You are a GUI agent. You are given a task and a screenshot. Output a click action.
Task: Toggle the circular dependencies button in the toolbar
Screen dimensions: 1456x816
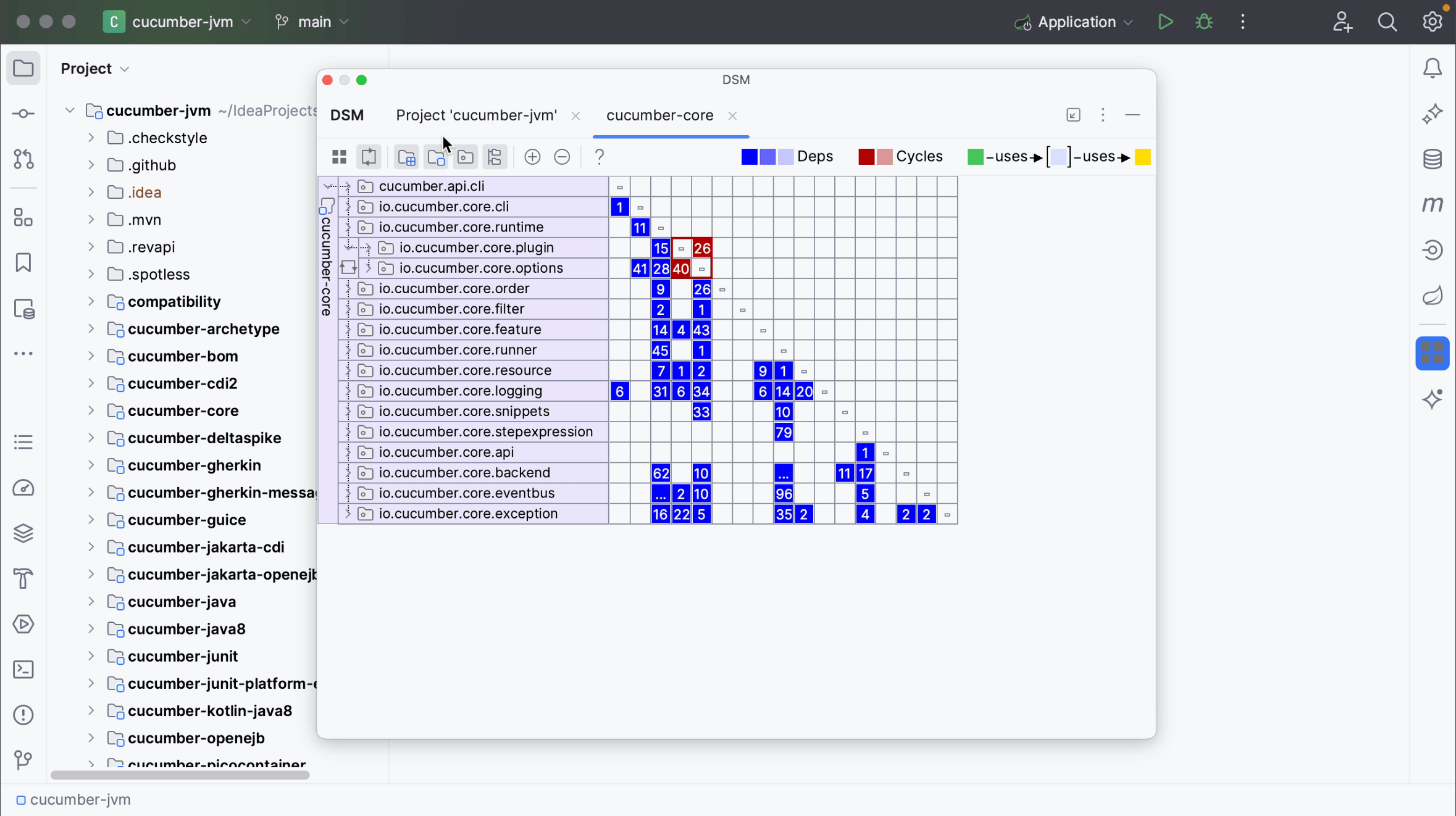tap(369, 157)
